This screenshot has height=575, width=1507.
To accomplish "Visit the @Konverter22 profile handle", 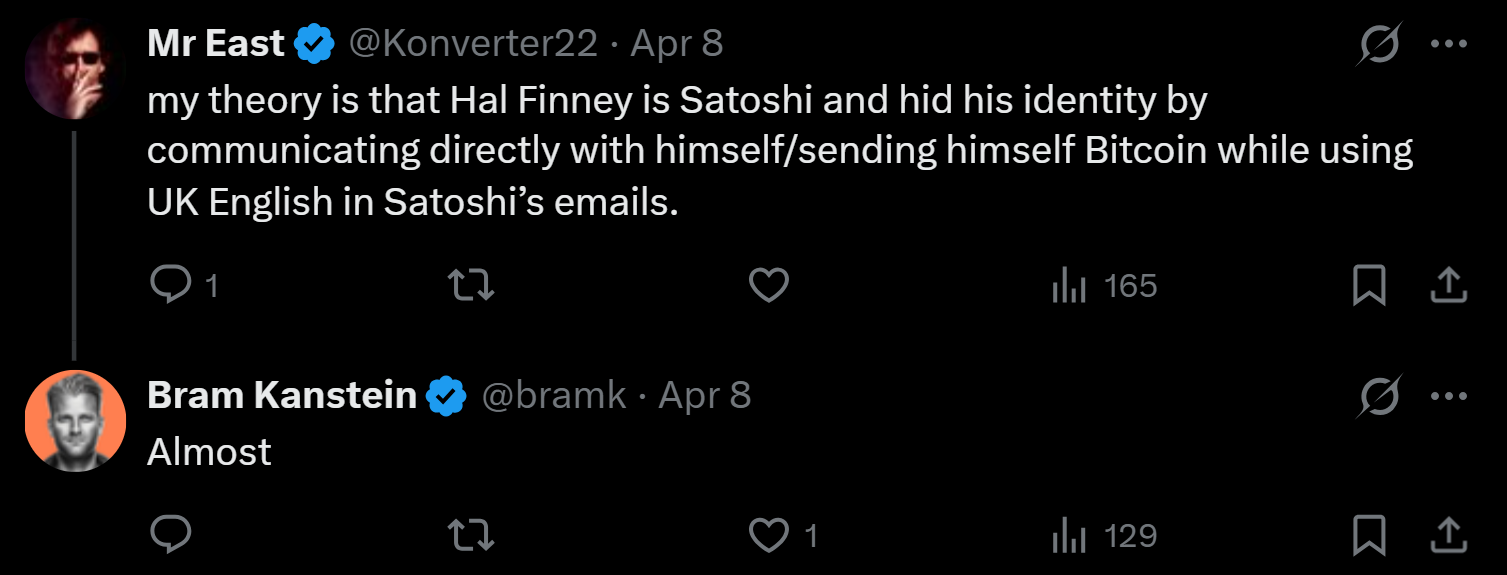I will tap(472, 44).
